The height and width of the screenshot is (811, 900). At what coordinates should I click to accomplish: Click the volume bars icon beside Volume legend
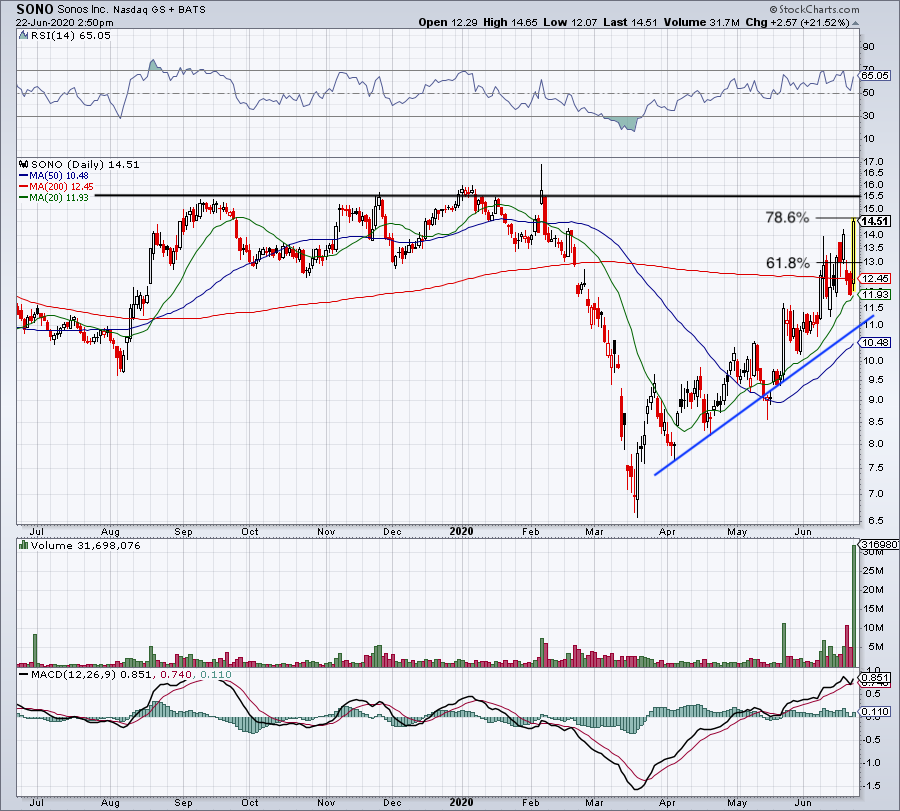(x=24, y=545)
